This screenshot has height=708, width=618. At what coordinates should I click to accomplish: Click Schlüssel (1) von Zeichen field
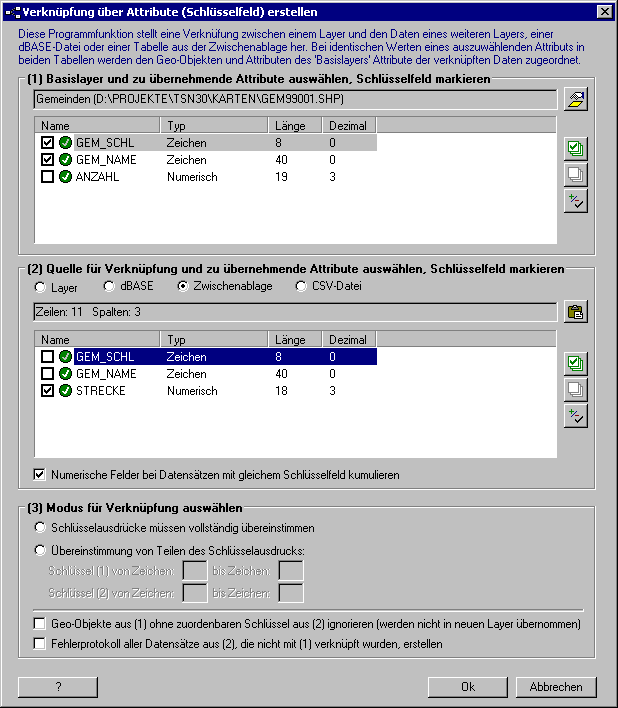[195, 571]
